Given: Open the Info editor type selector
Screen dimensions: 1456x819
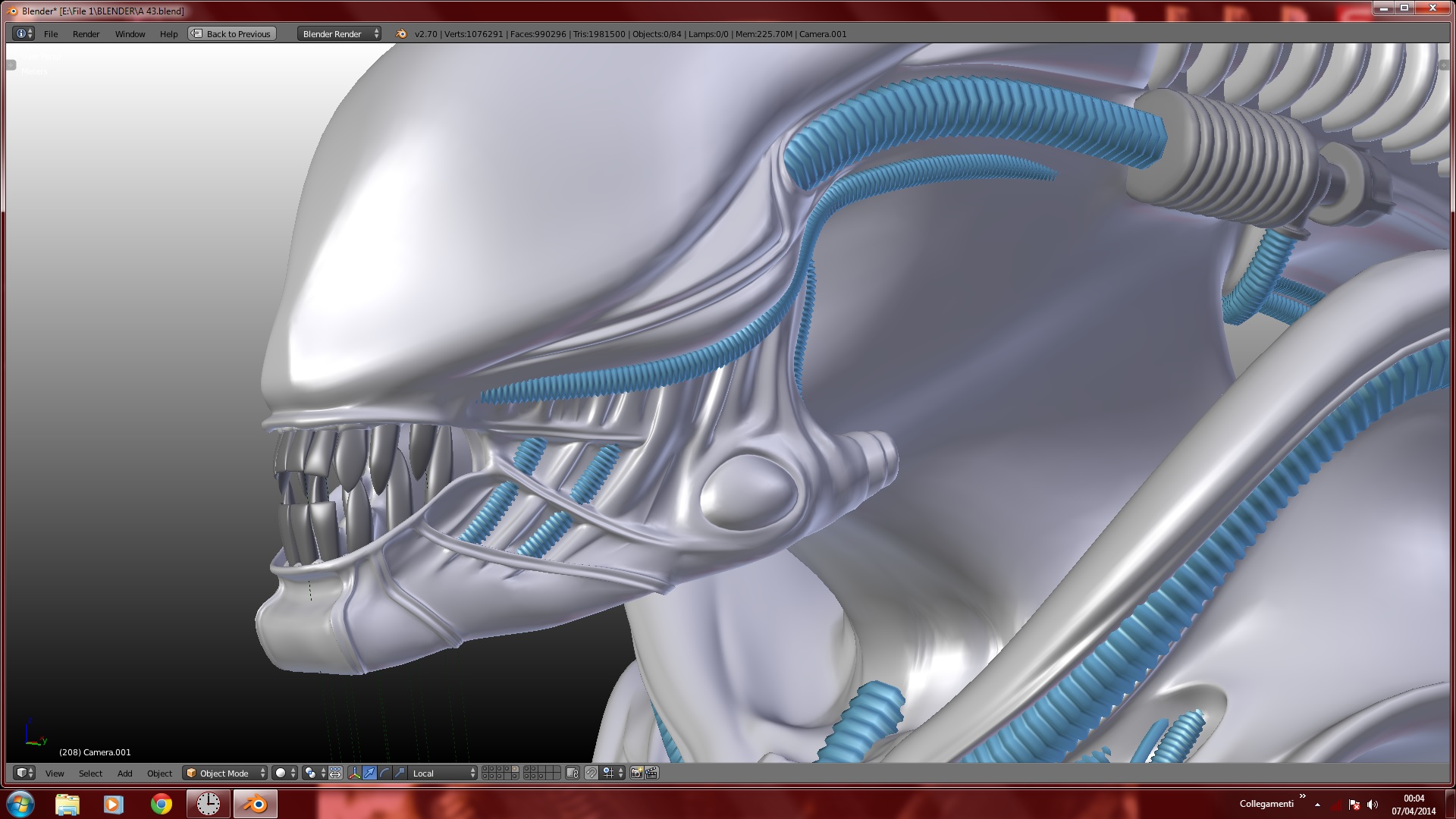Looking at the screenshot, I should click(24, 33).
